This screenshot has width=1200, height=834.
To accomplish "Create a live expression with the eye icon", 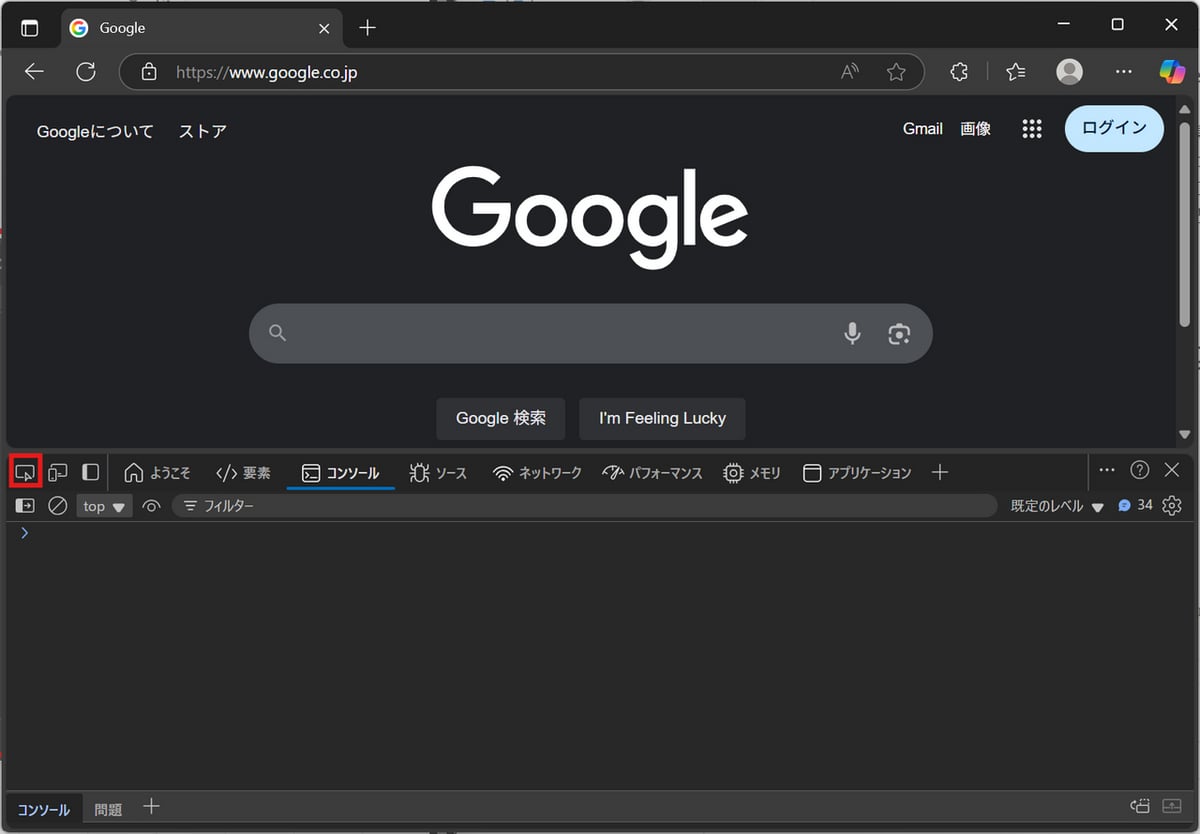I will tap(151, 506).
